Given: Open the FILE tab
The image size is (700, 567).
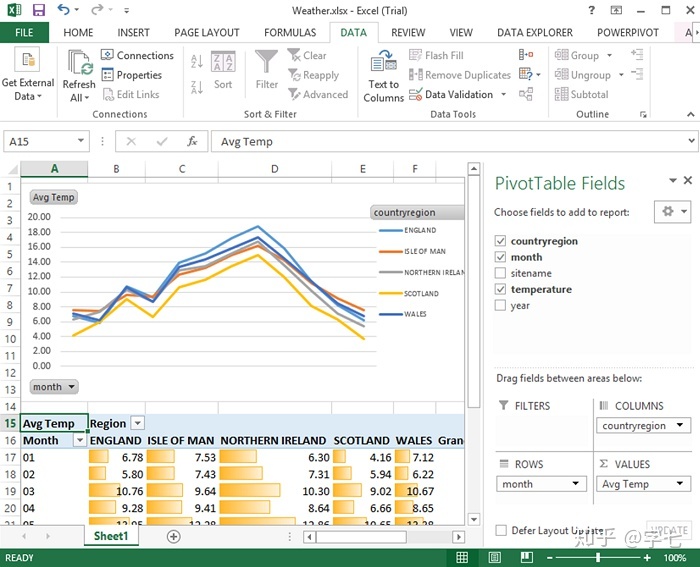Looking at the screenshot, I should (24, 33).
